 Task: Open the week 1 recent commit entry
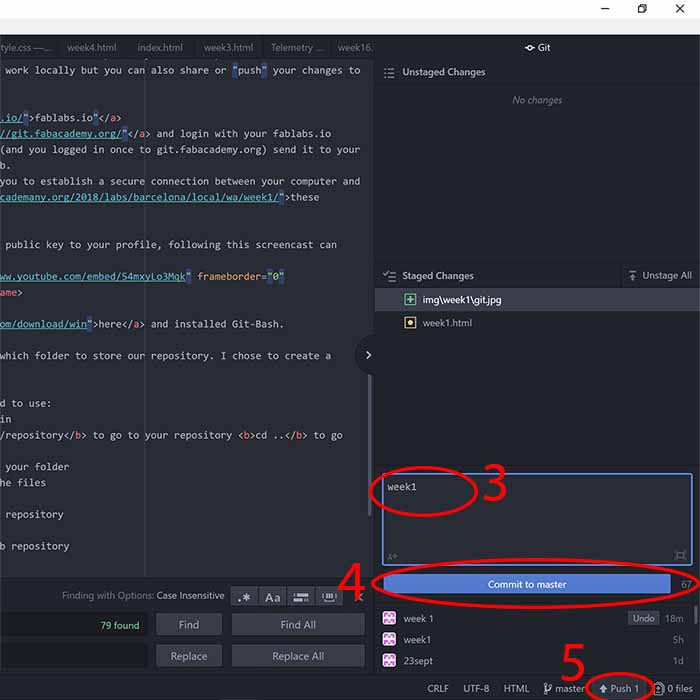point(534,618)
